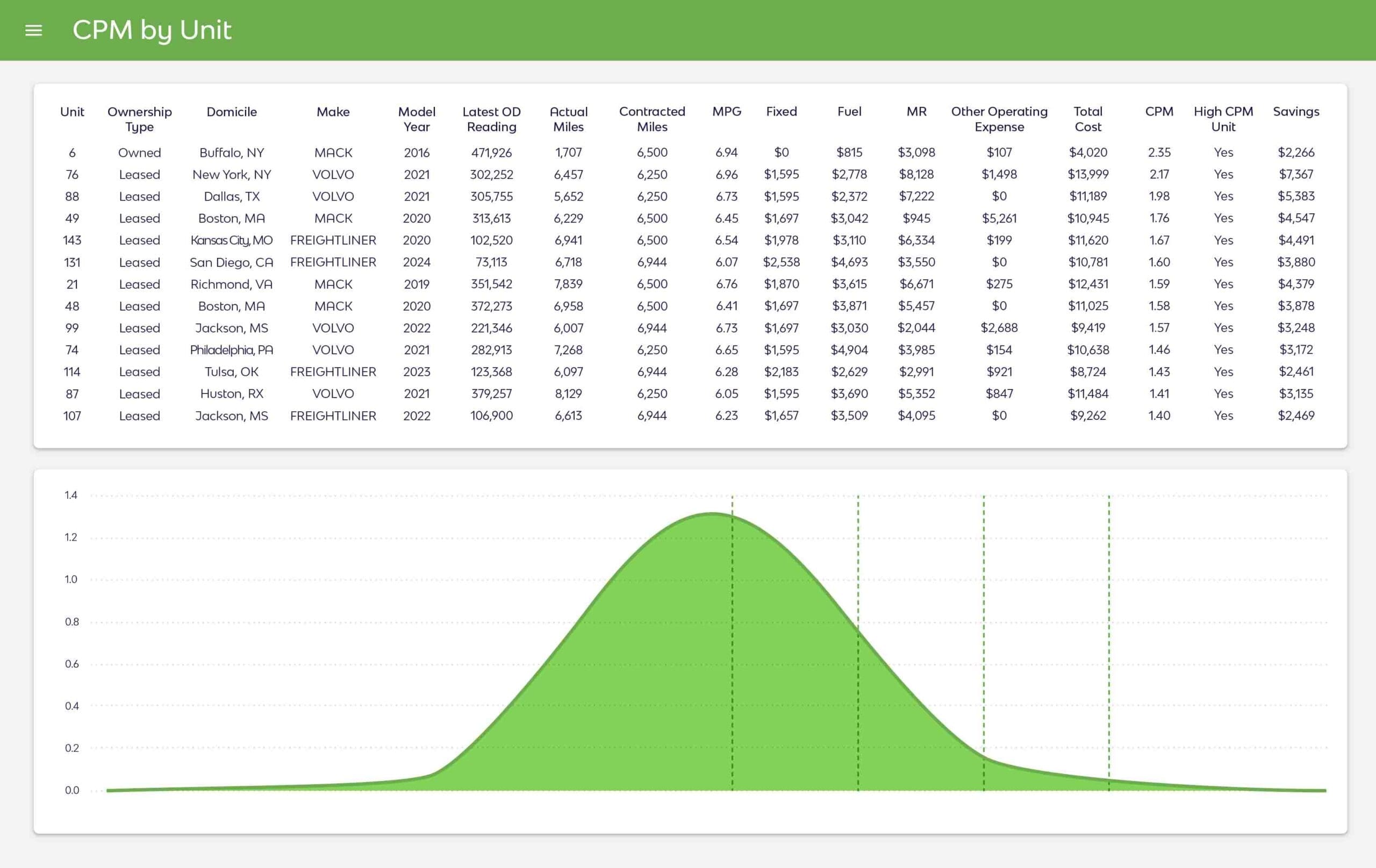This screenshot has height=868, width=1376.
Task: Click the CPM by Unit title
Action: (x=152, y=30)
